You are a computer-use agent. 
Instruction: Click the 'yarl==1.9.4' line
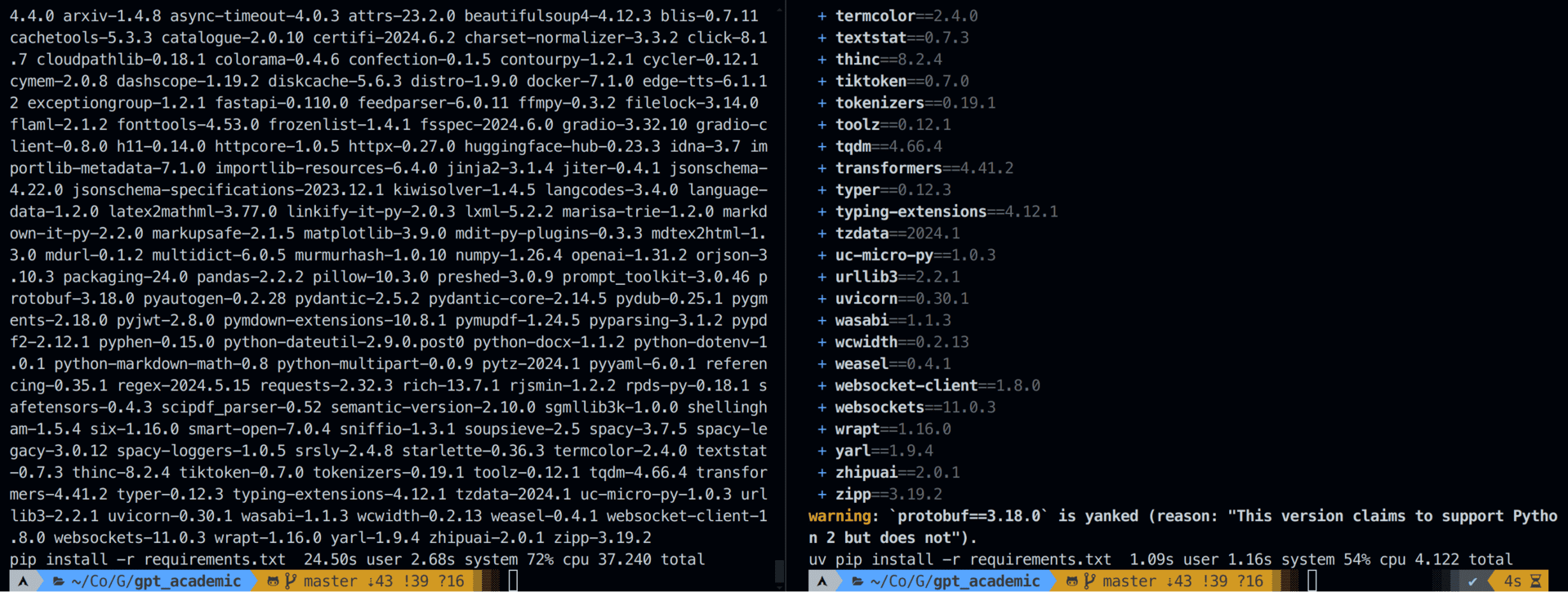[x=875, y=451]
